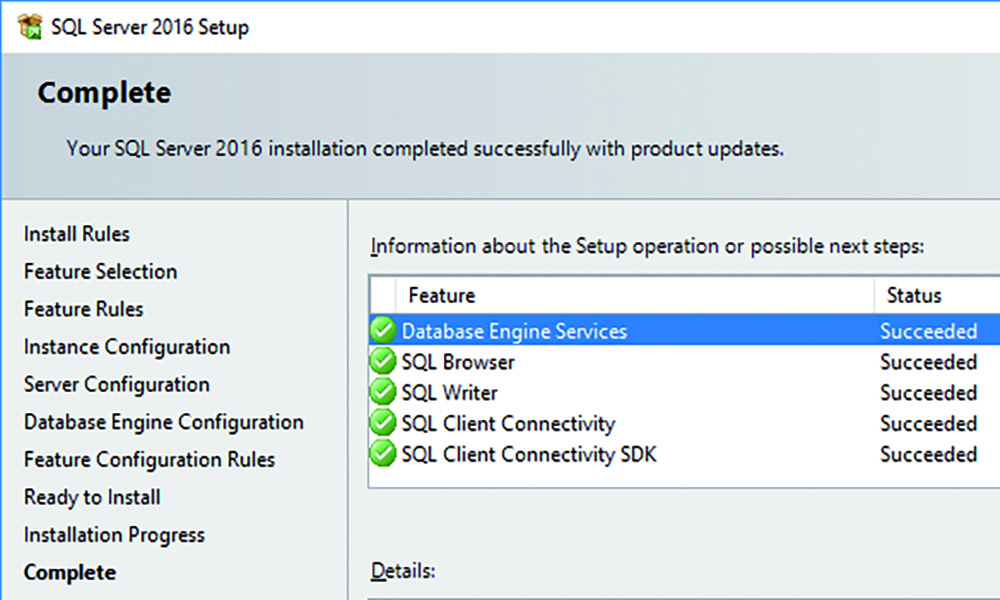1000x600 pixels.
Task: Click the Feature column header
Action: (x=635, y=295)
